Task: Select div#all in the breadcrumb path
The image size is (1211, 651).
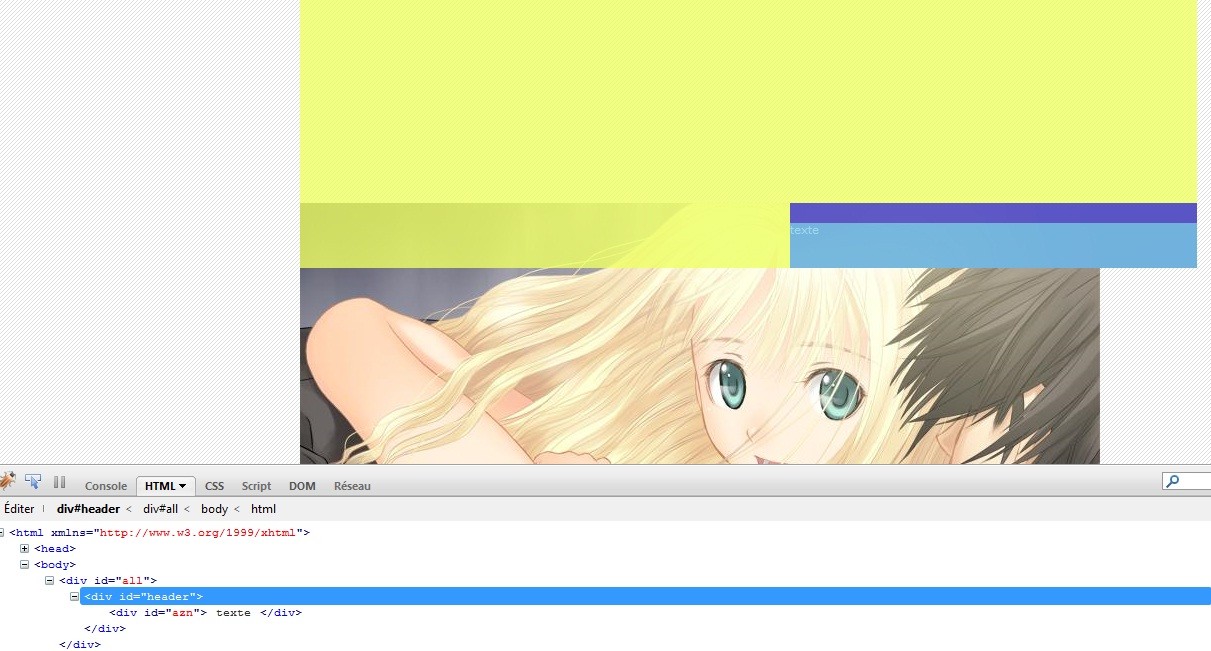Action: point(160,509)
